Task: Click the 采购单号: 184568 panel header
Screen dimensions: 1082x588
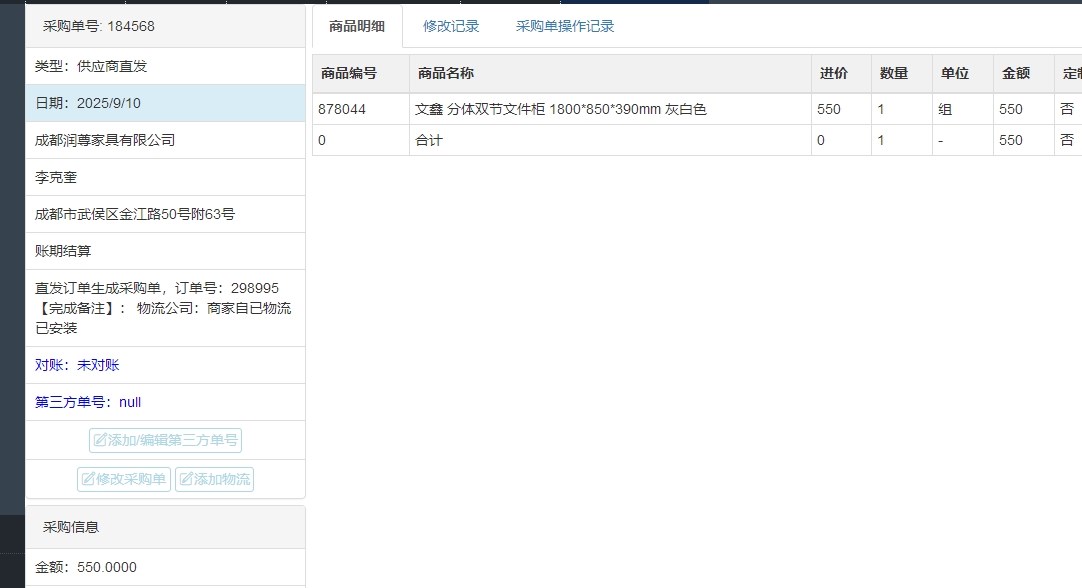Action: [x=99, y=27]
